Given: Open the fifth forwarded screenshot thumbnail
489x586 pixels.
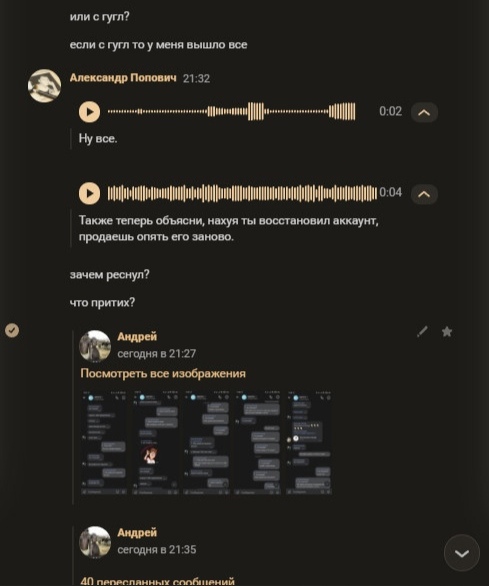Looking at the screenshot, I should coord(309,443).
